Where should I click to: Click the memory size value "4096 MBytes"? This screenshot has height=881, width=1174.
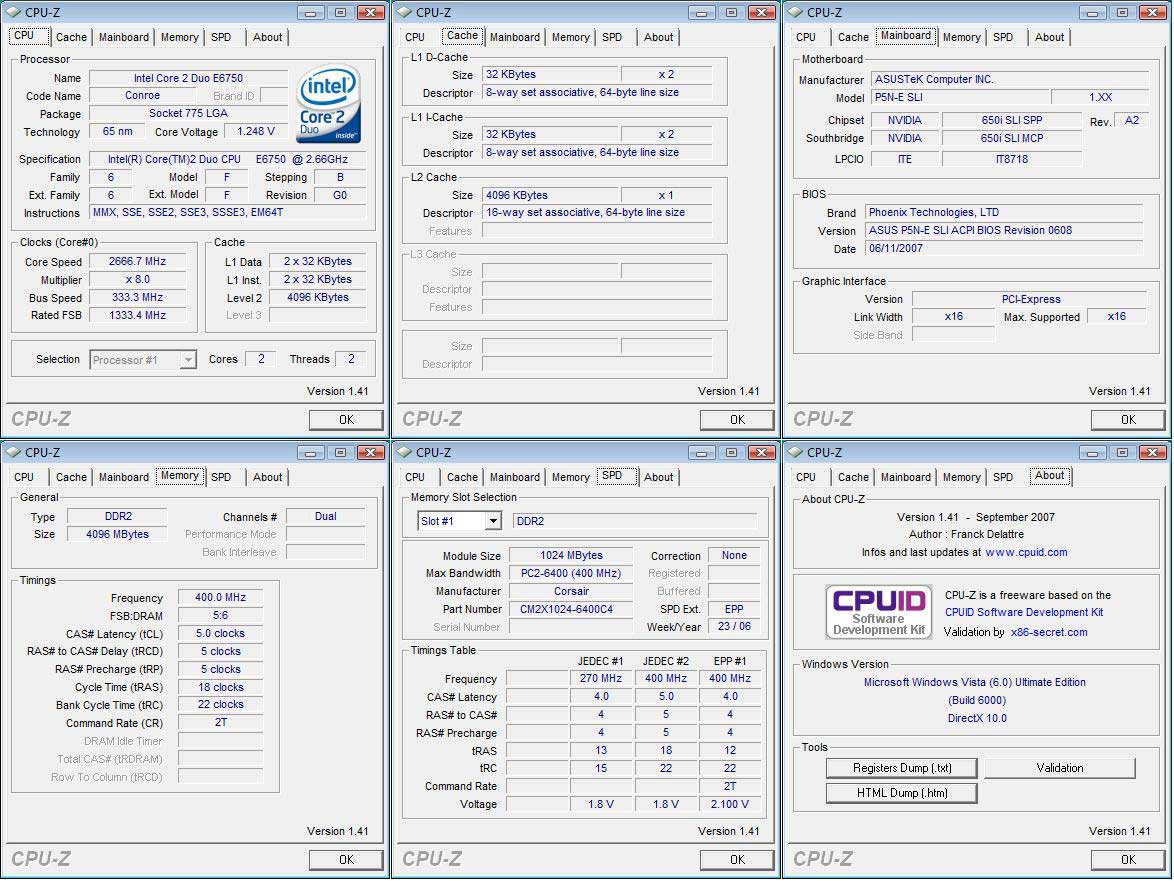[x=117, y=534]
